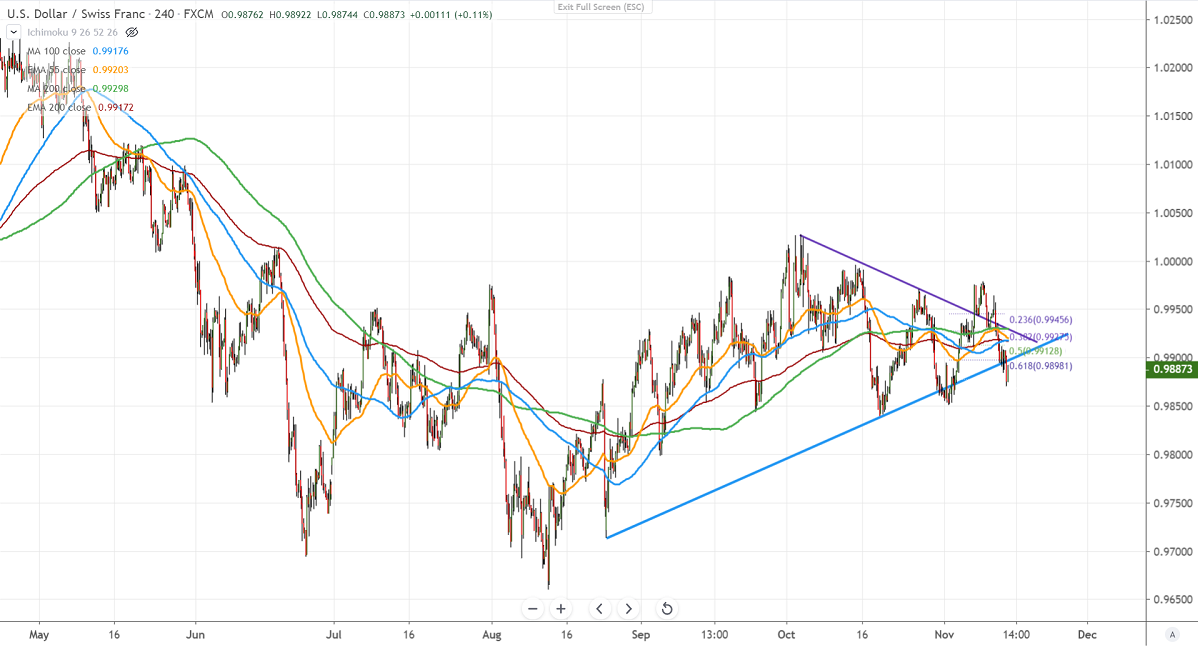Select the Ichimoku 9 26 52 26 indicator
The image size is (1198, 650).
pos(73,32)
